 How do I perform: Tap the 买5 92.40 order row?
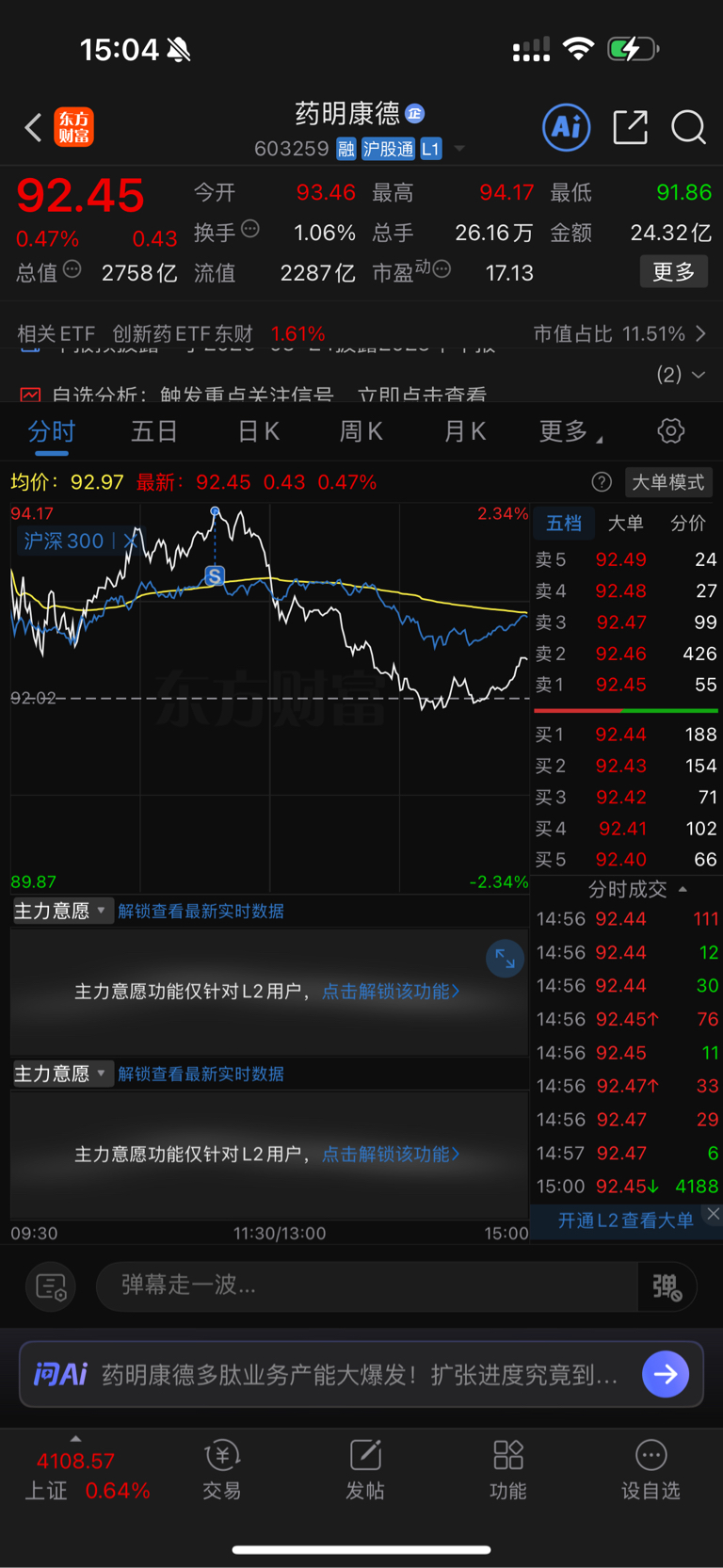(x=626, y=860)
